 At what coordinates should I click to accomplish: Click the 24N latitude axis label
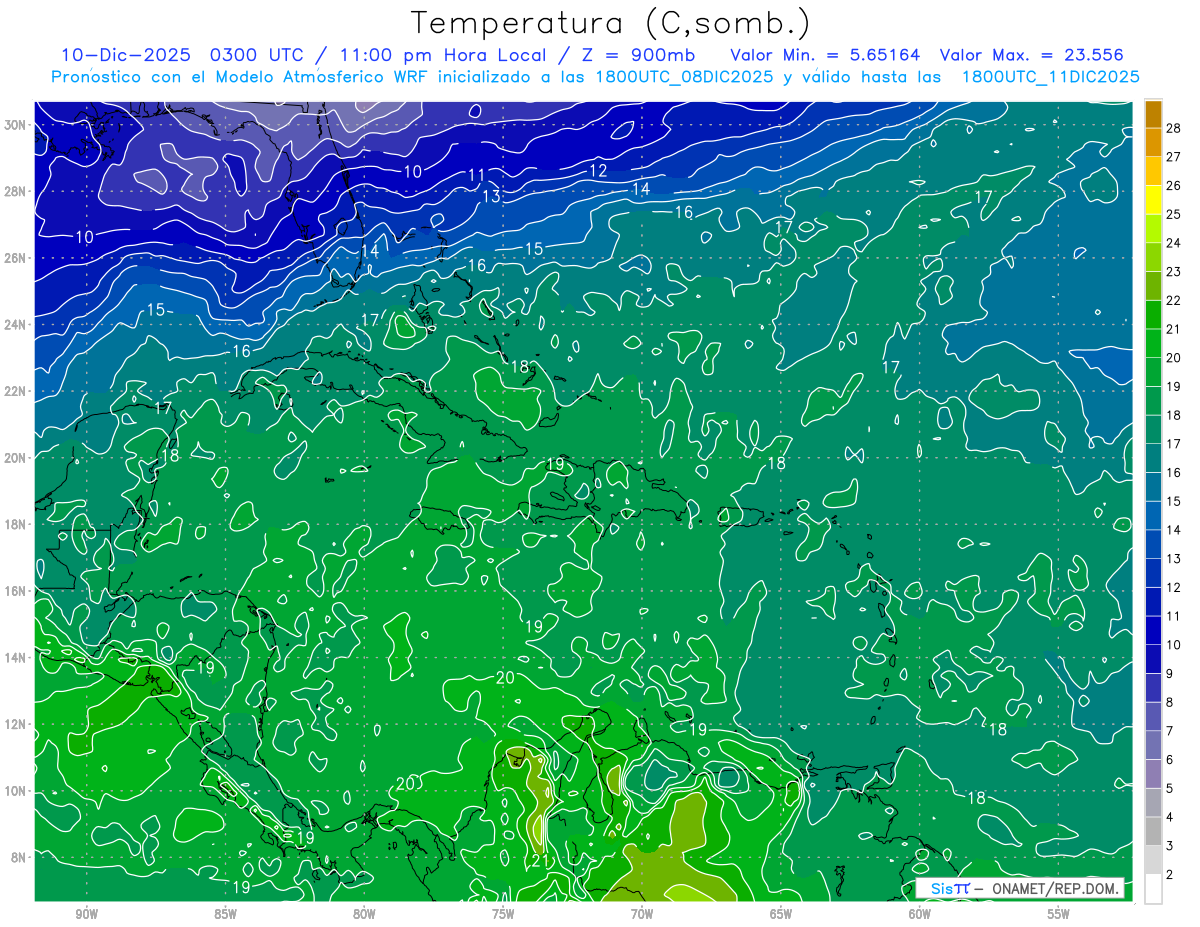pyautogui.click(x=15, y=324)
